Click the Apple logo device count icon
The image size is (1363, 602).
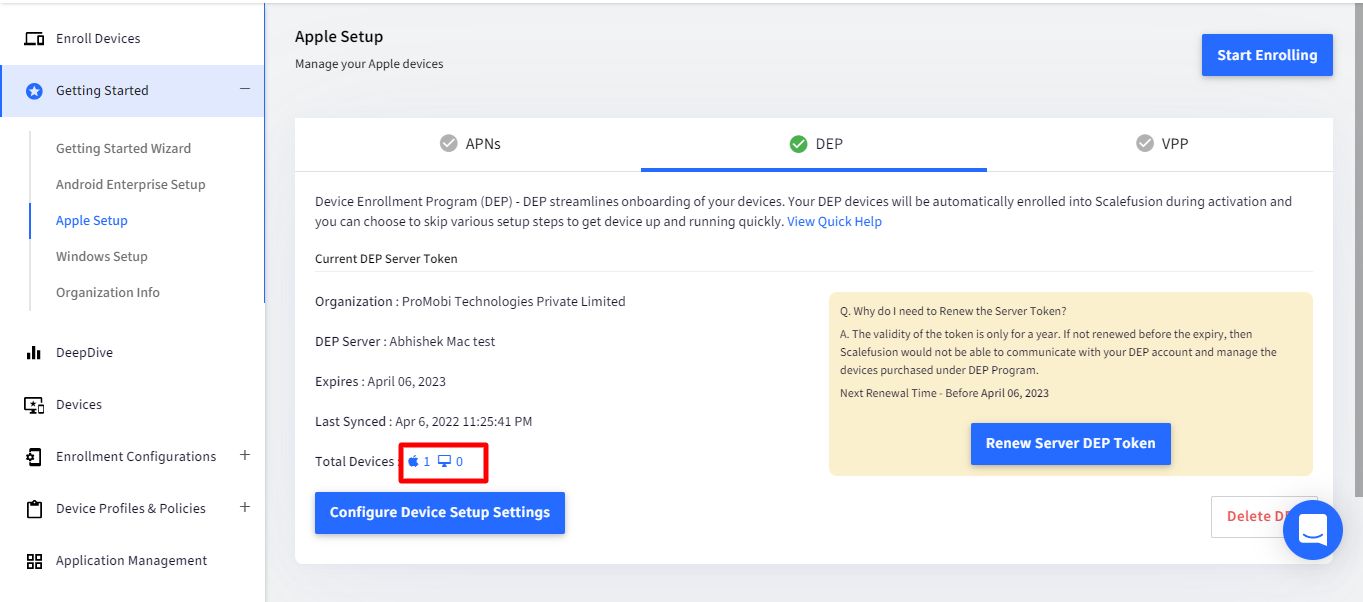[413, 461]
